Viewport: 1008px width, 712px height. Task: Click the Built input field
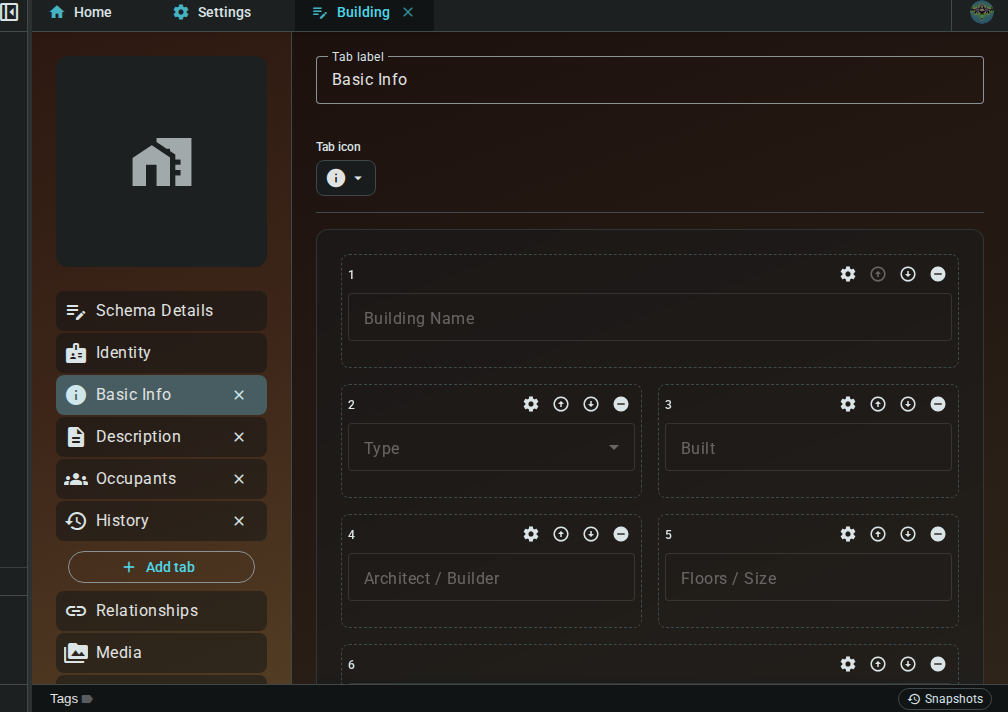pos(808,447)
